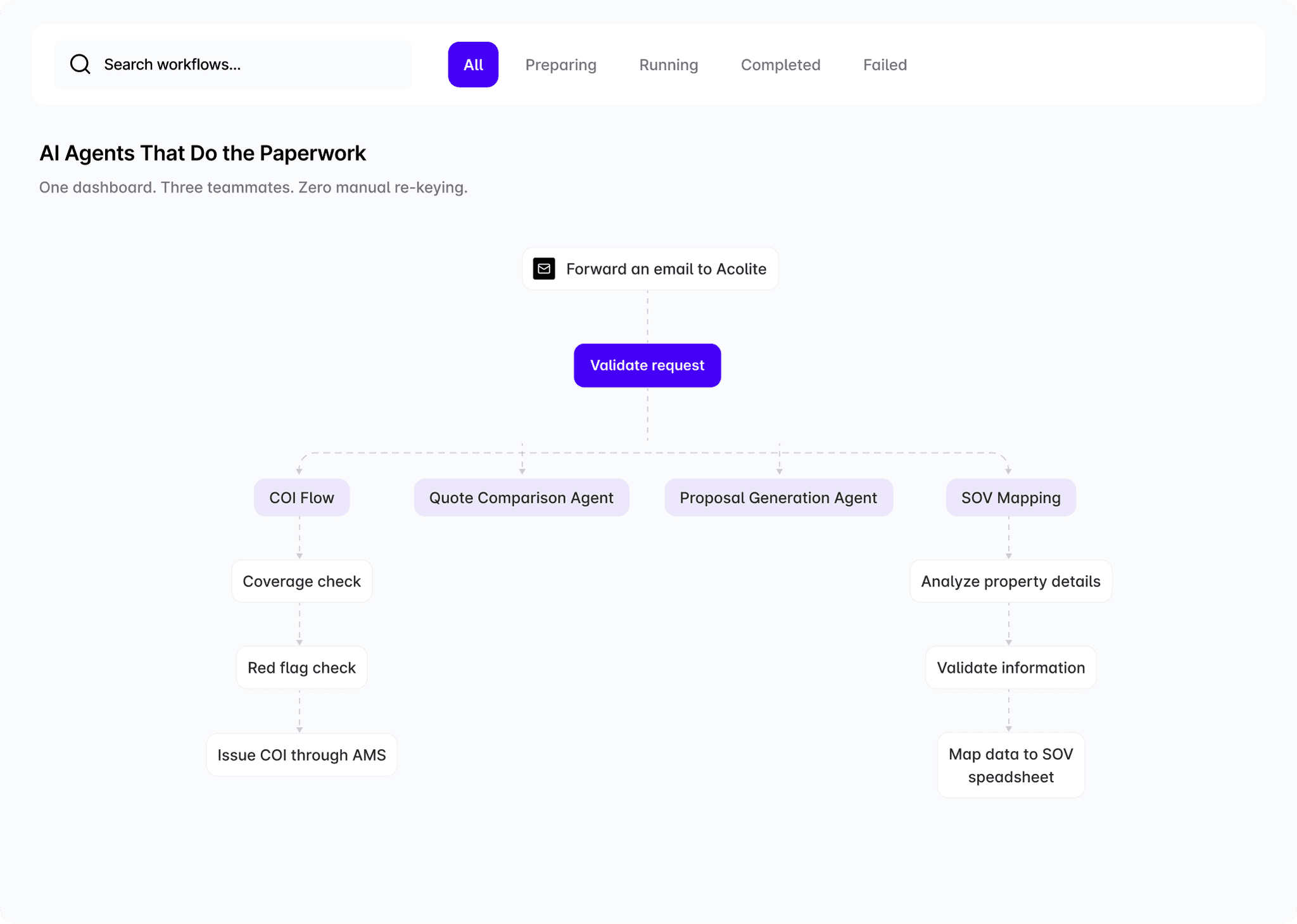Image resolution: width=1297 pixels, height=924 pixels.
Task: Open the Completed workflows tab
Action: coord(780,65)
